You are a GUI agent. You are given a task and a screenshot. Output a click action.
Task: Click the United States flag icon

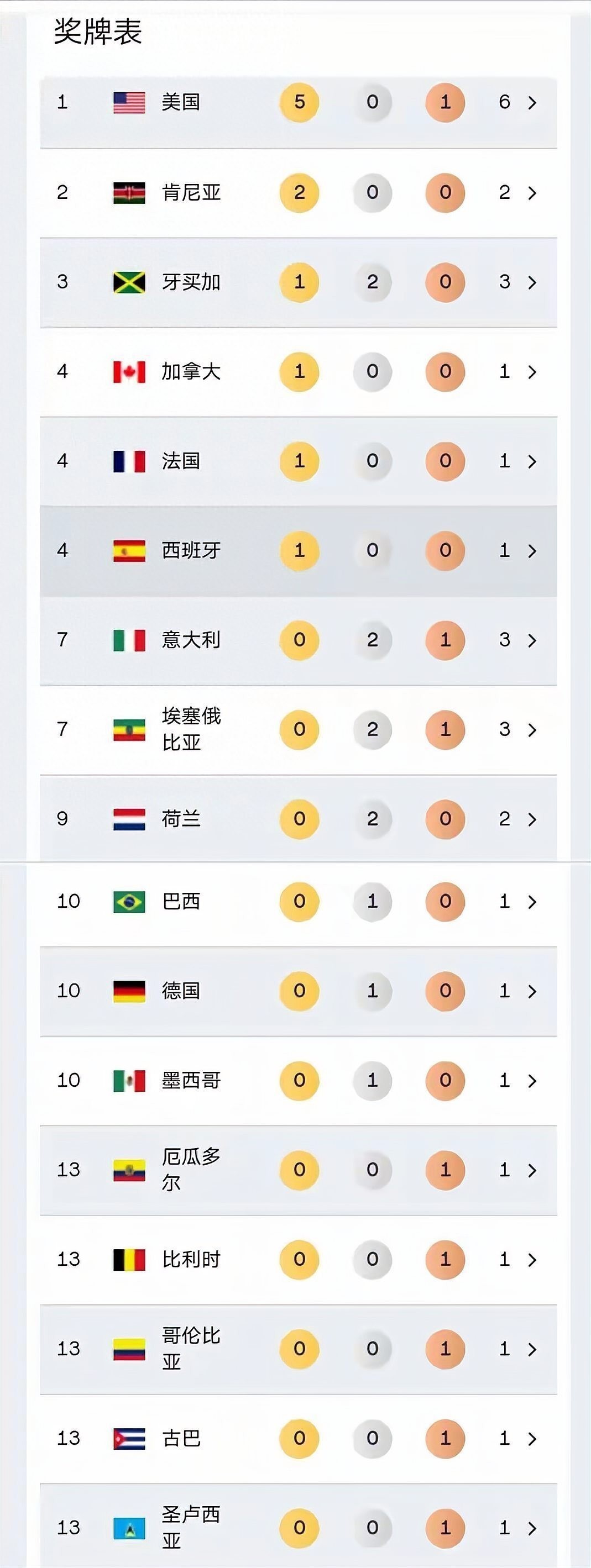(129, 102)
